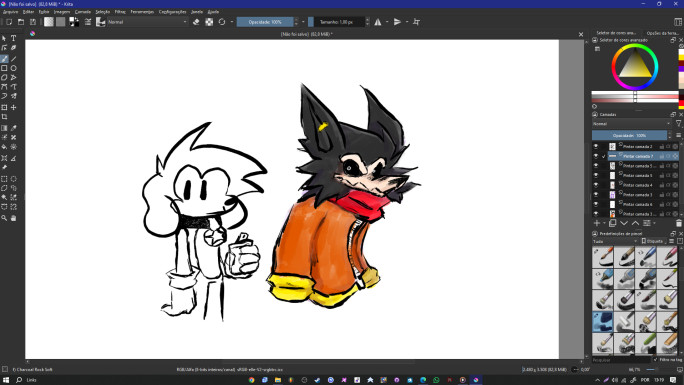This screenshot has height=385, width=684.
Task: Move selected layer up
Action: point(635,223)
